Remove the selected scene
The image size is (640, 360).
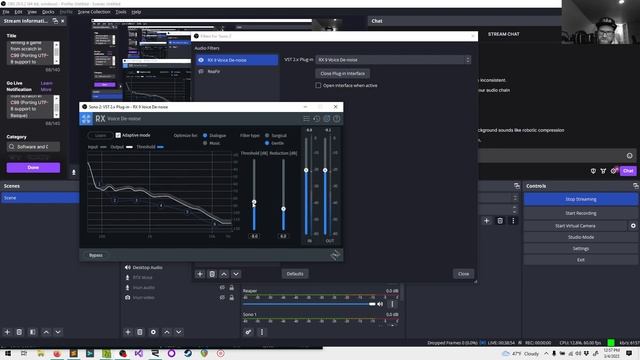(19, 332)
